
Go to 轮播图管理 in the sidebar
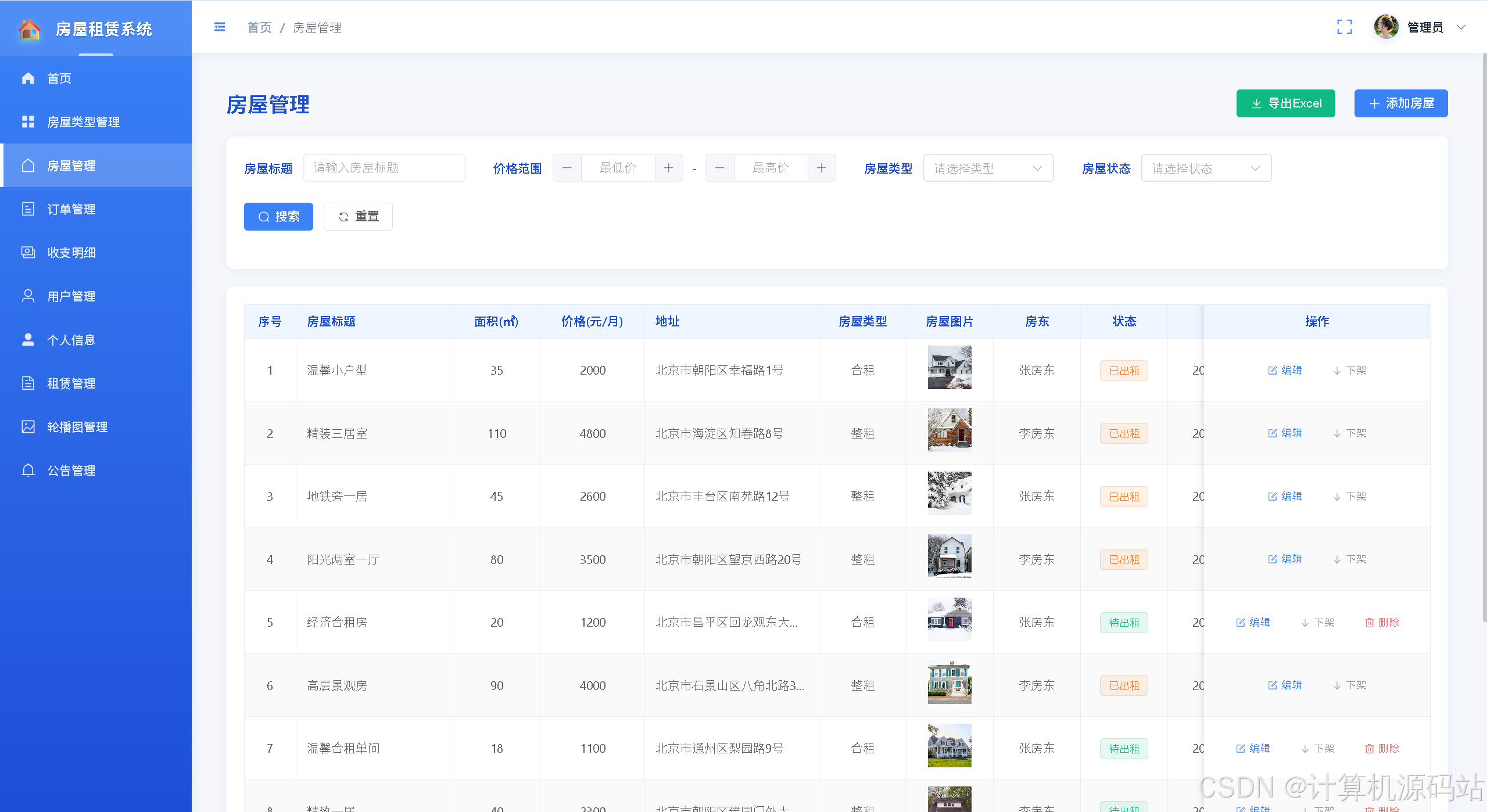(x=77, y=427)
